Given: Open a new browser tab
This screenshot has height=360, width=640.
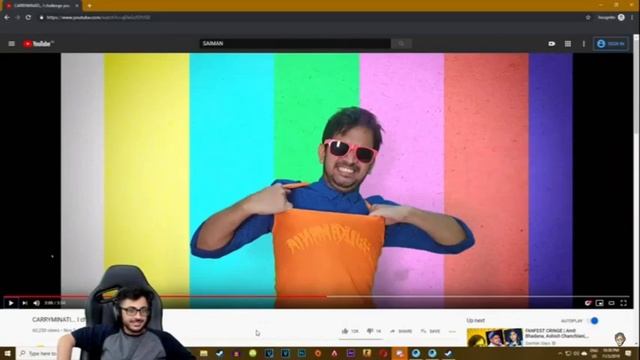Looking at the screenshot, I should coord(89,6).
